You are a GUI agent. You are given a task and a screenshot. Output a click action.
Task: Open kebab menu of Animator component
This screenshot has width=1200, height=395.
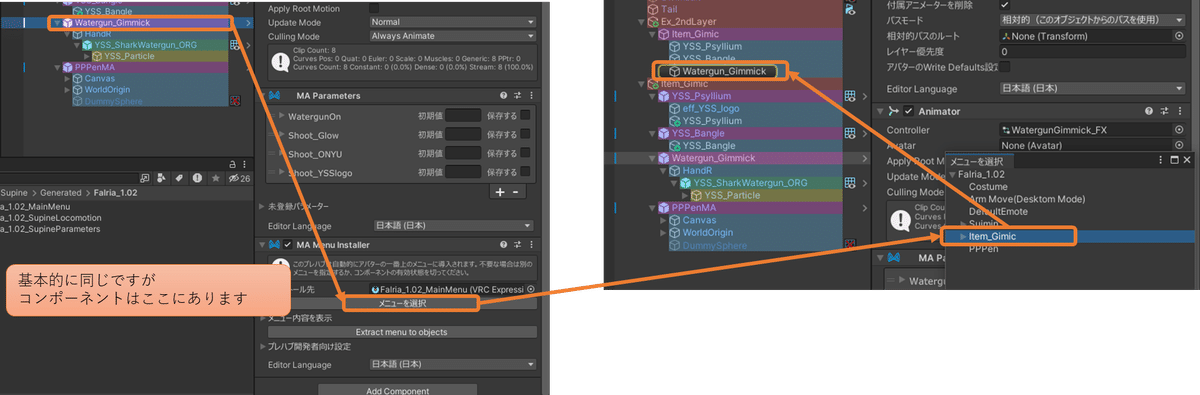coord(1180,111)
